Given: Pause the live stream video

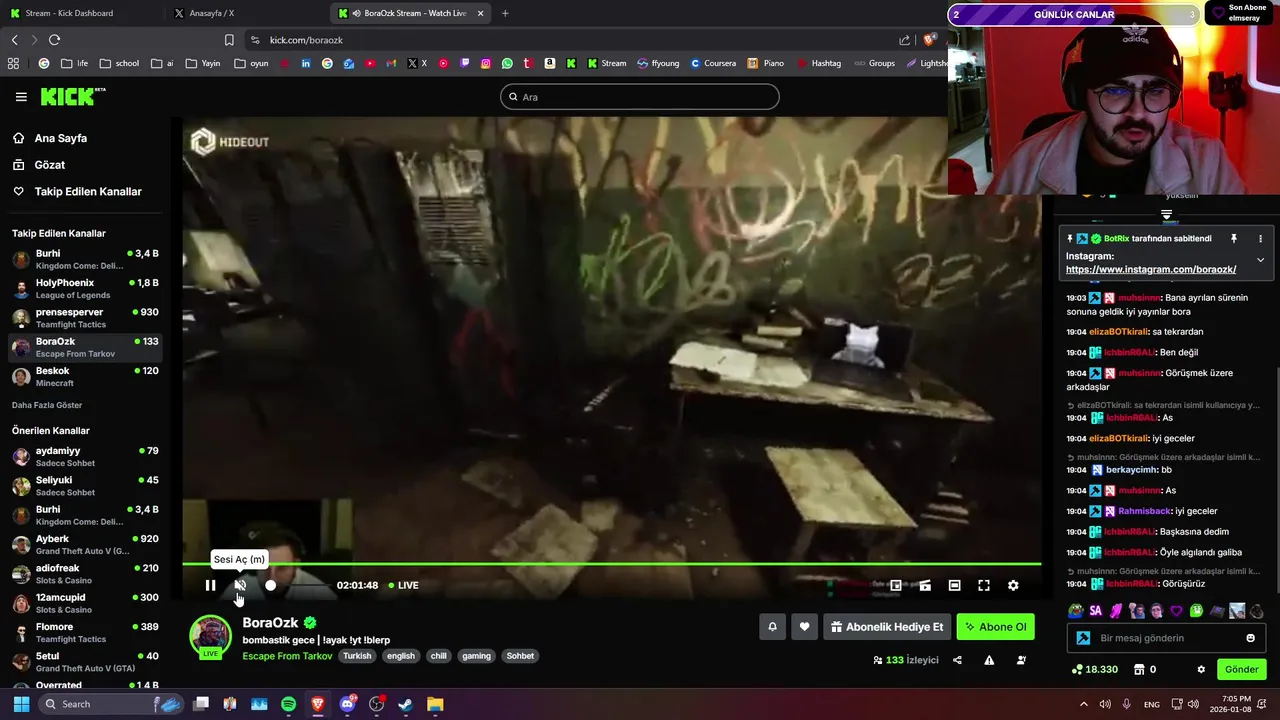Looking at the screenshot, I should pyautogui.click(x=210, y=585).
